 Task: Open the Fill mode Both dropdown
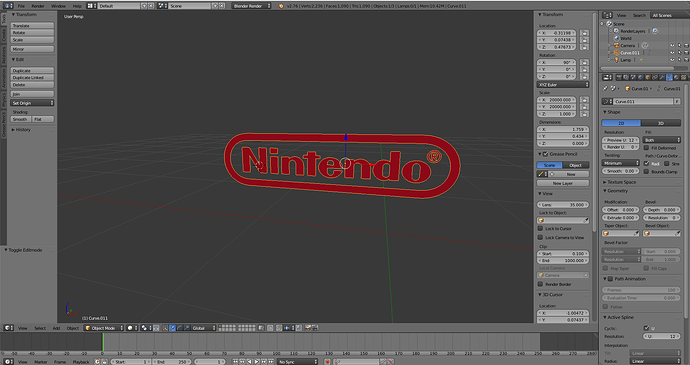661,140
